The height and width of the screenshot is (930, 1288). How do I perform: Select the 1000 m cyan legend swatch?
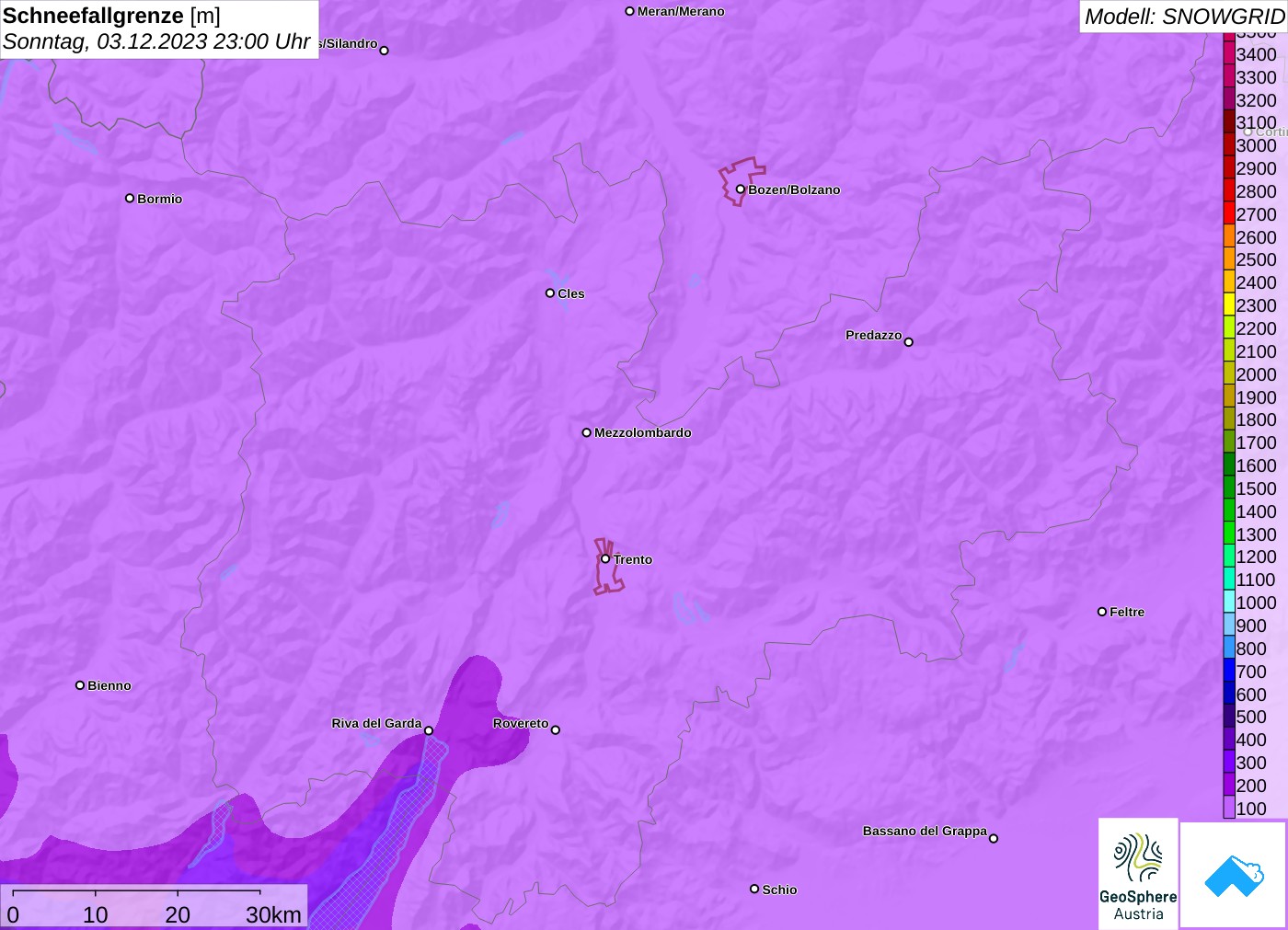point(1229,603)
